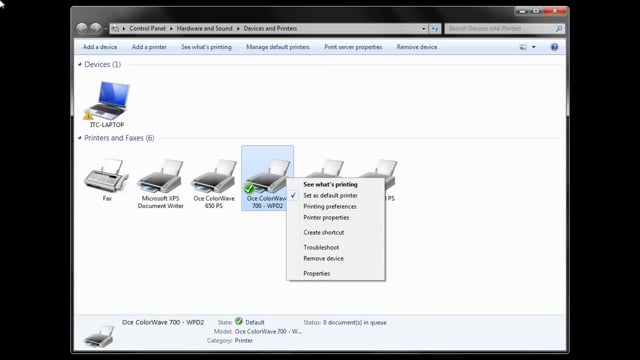Open the view options dropdown arrow
Viewport: 640px width, 360px height.
pos(533,47)
